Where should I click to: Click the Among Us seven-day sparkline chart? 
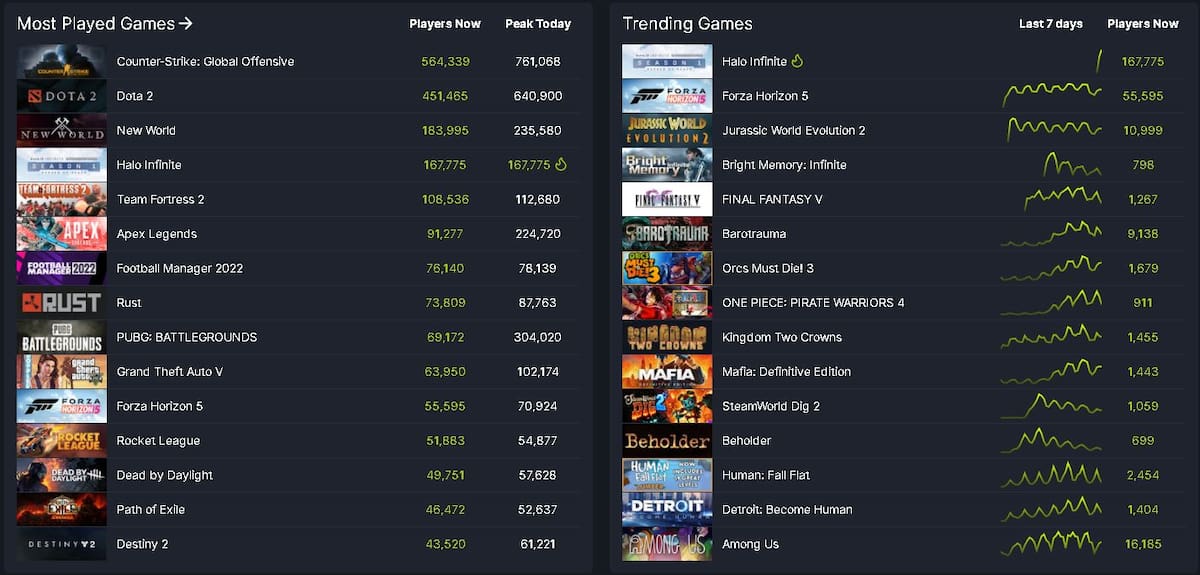[x=1051, y=543]
